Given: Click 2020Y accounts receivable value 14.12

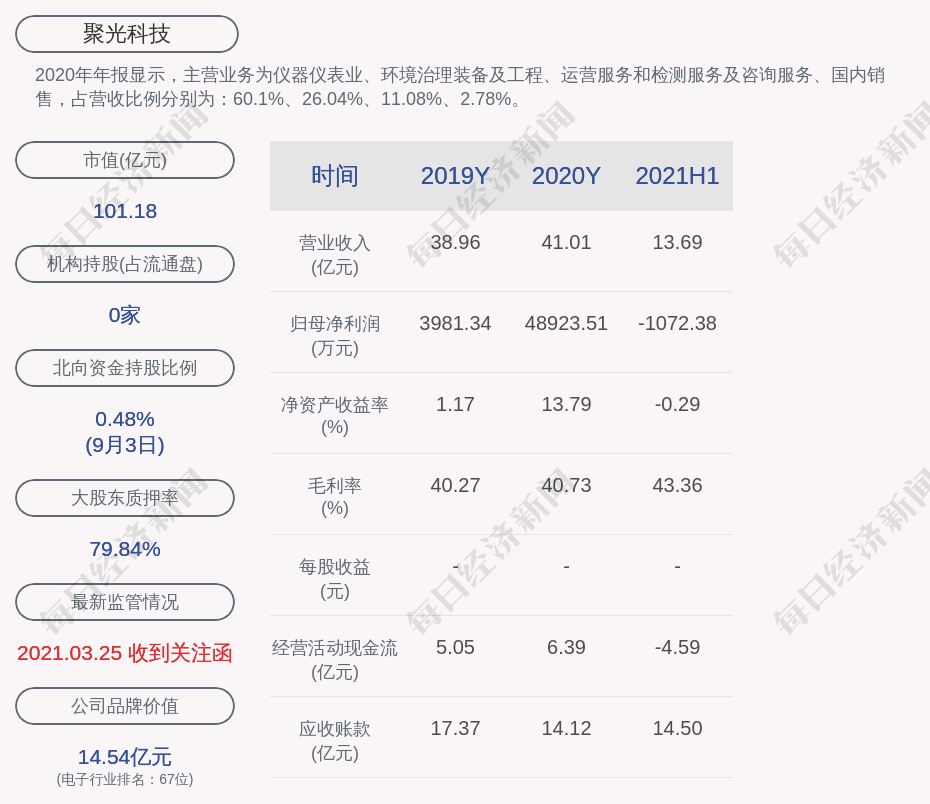Looking at the screenshot, I should tap(566, 729).
